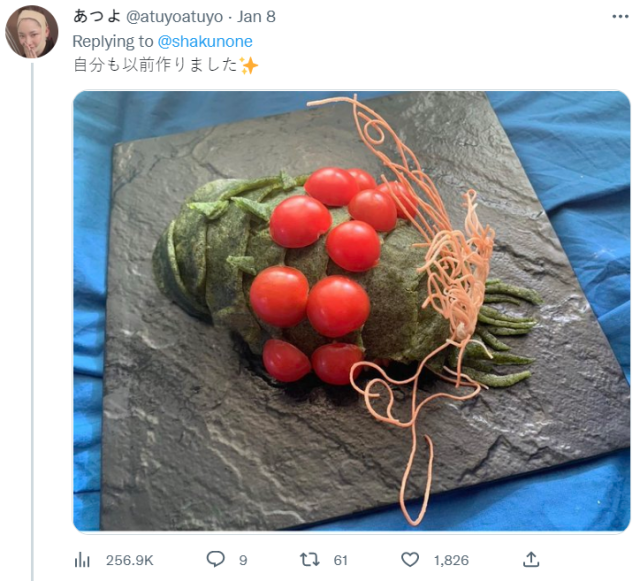Open the three-dot More options menu
640x581 pixels.
(x=620, y=17)
